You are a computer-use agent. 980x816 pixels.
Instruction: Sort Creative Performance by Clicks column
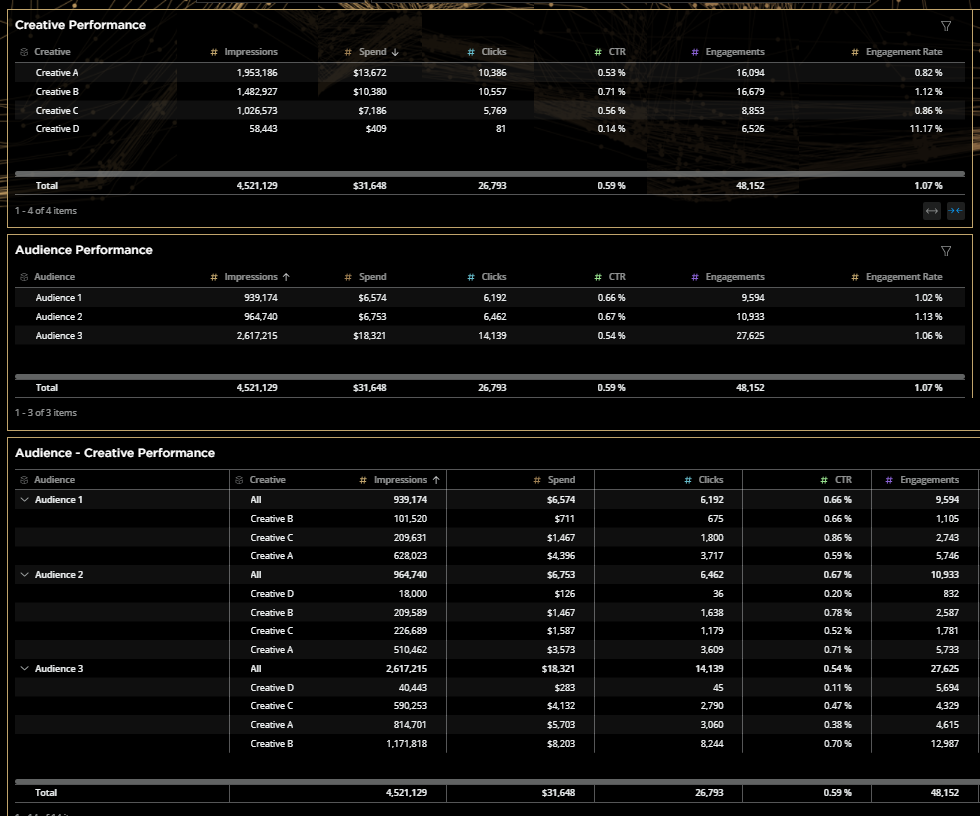(x=493, y=52)
